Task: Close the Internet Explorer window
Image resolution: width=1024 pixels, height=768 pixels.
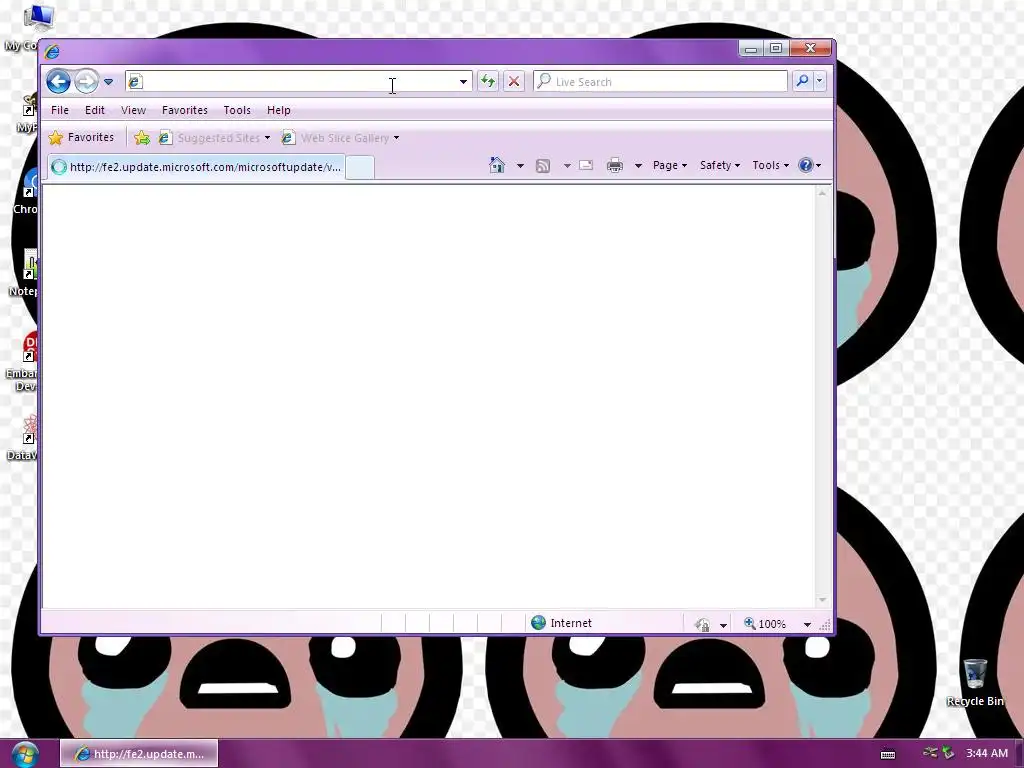Action: pos(810,48)
